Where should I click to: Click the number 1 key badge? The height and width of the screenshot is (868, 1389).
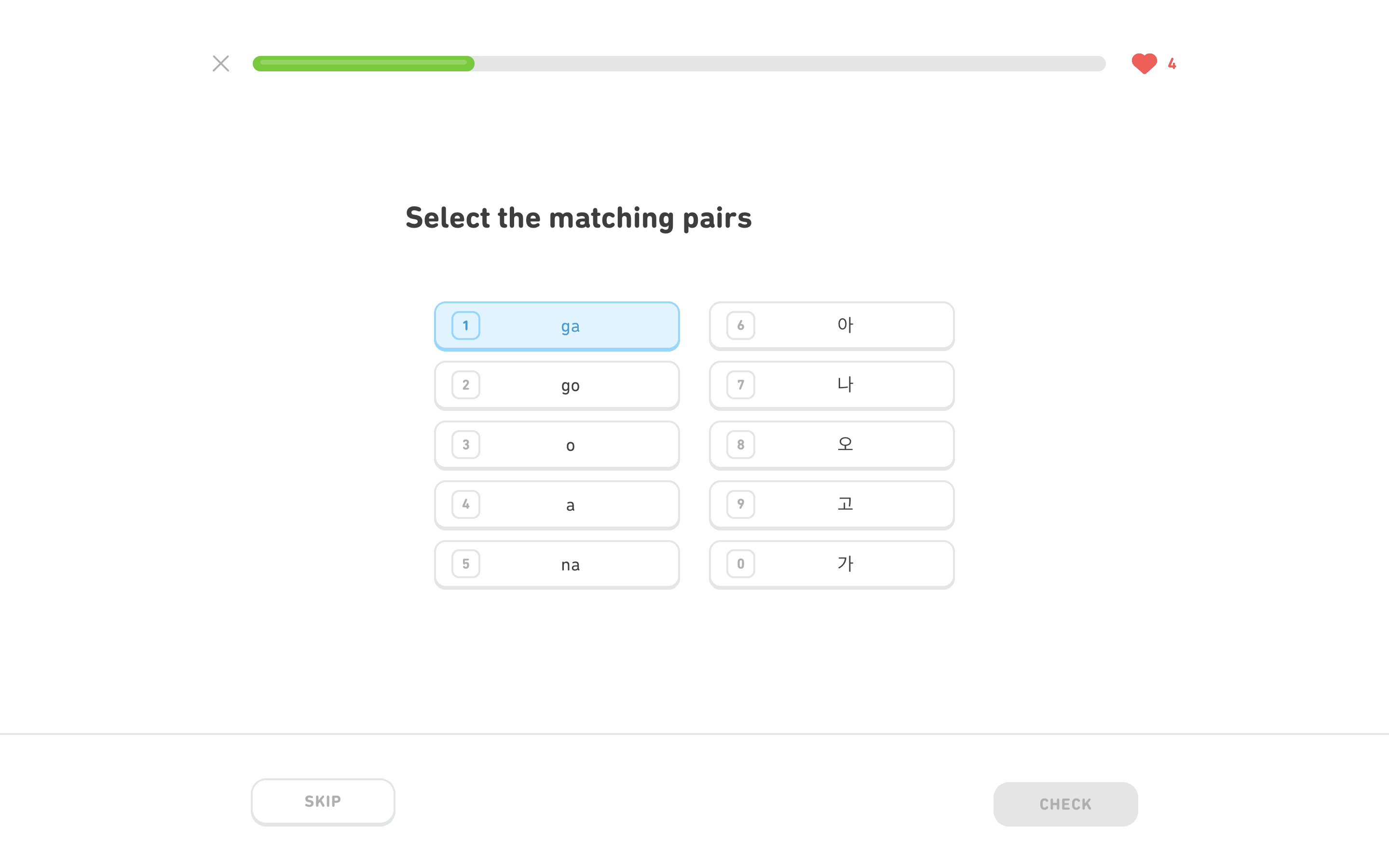[465, 325]
